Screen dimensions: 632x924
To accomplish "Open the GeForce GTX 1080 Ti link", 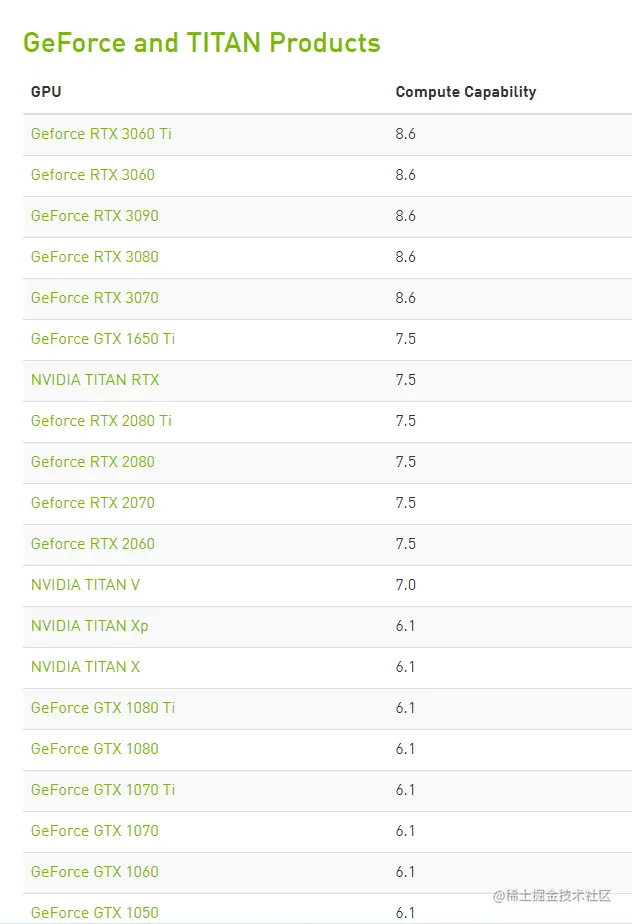I will point(103,708).
